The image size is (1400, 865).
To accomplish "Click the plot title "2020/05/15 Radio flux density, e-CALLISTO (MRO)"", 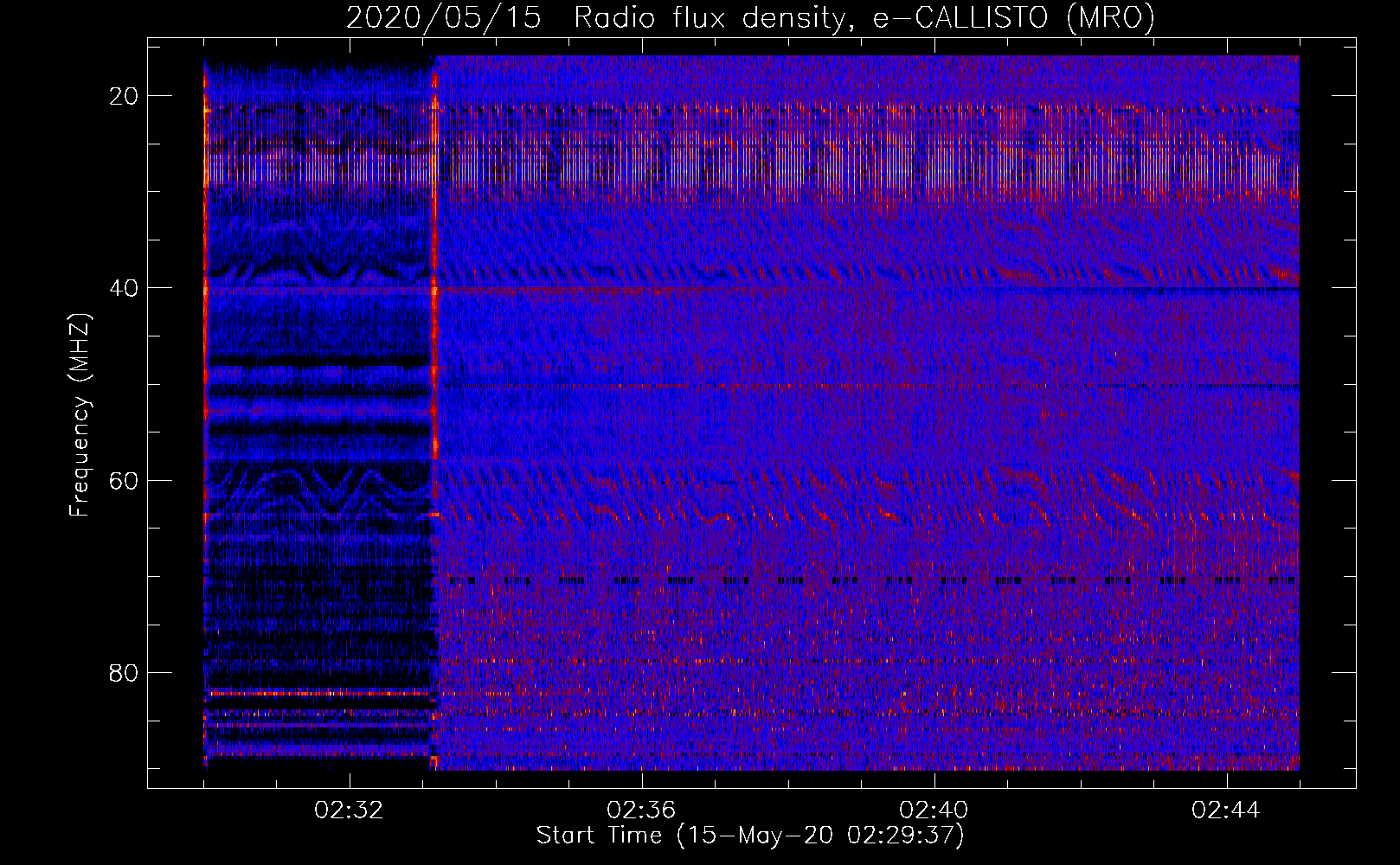I will pos(750,17).
